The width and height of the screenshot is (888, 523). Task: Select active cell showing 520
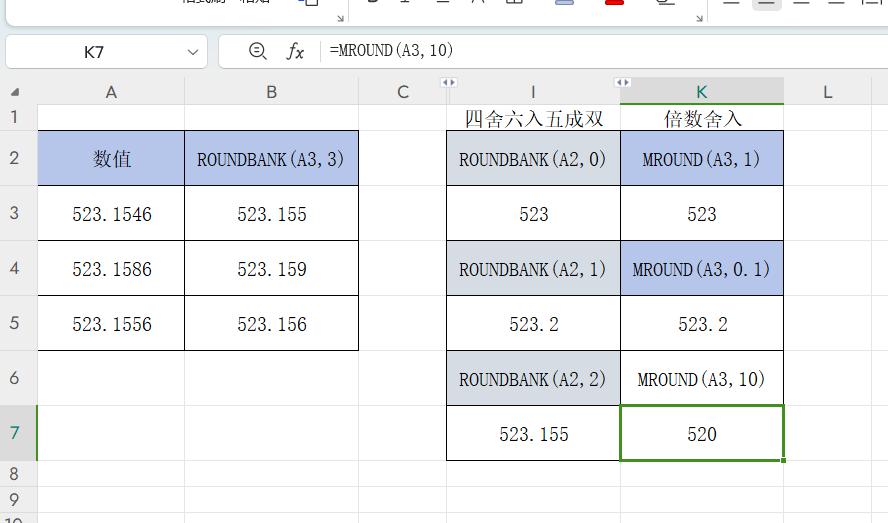tap(702, 433)
